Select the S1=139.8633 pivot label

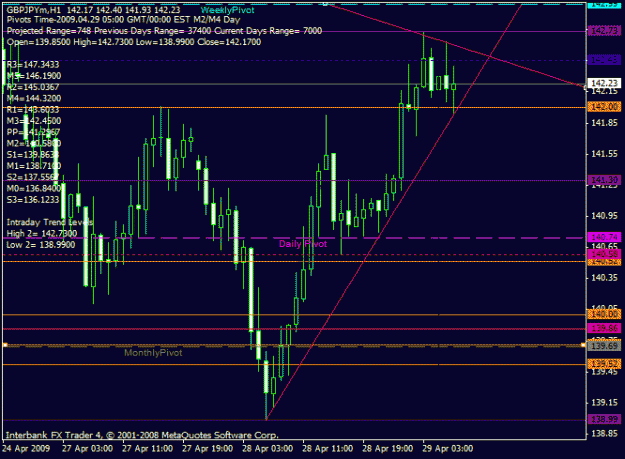(x=33, y=155)
